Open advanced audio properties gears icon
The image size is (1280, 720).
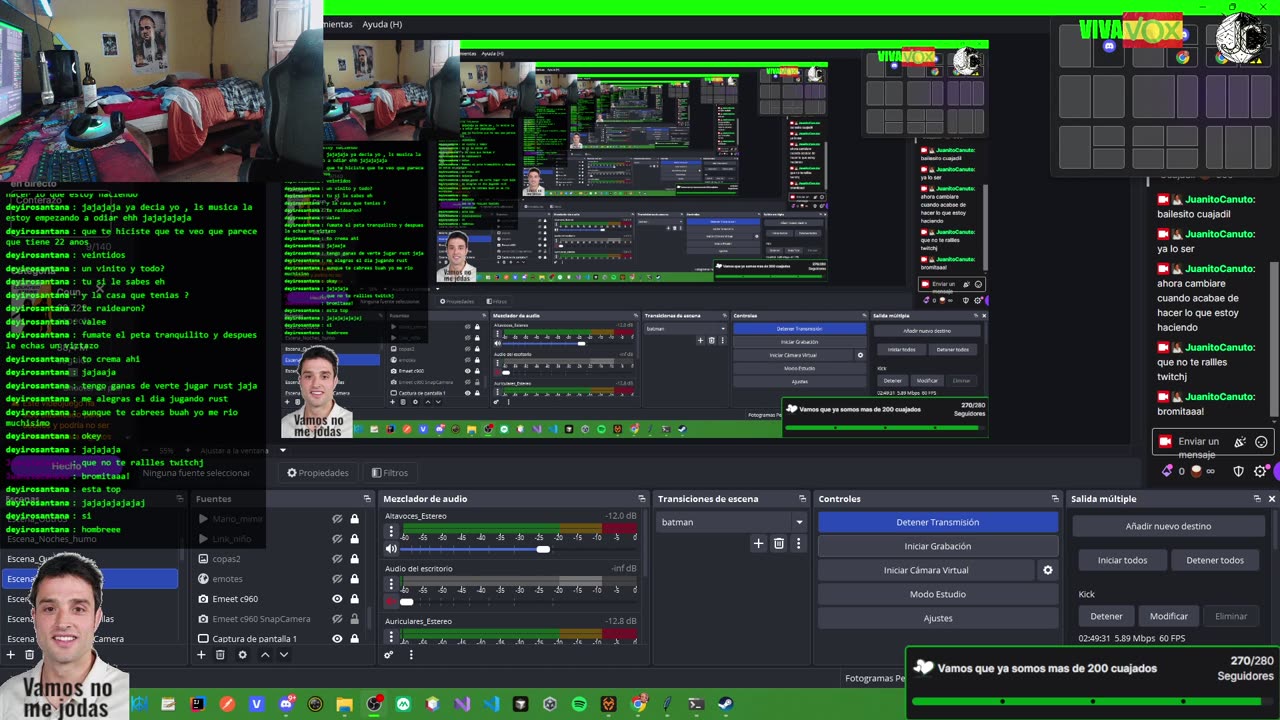[389, 655]
